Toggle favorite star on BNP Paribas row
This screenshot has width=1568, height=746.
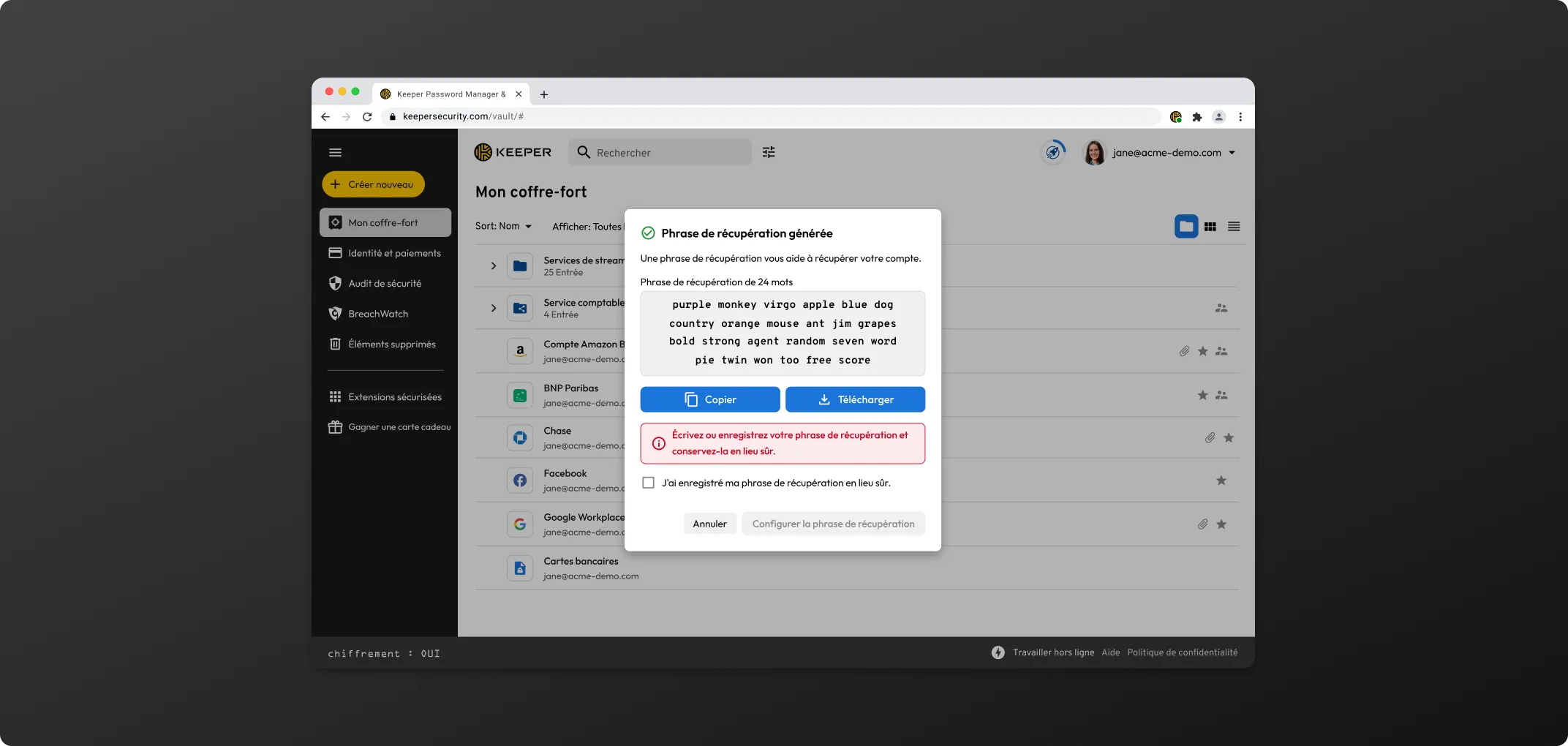[x=1203, y=395]
